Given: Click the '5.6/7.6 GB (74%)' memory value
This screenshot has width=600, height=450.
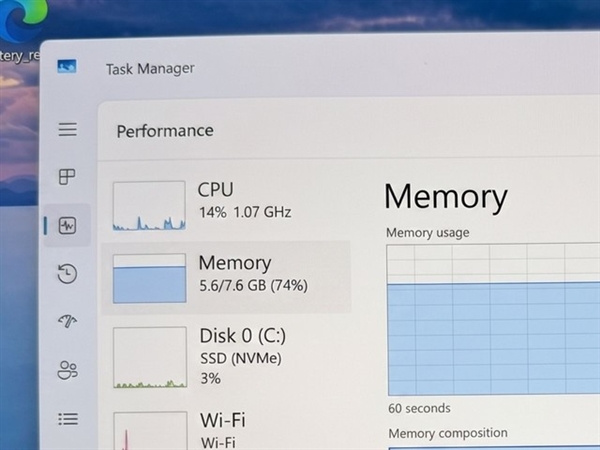Looking at the screenshot, I should [x=253, y=285].
